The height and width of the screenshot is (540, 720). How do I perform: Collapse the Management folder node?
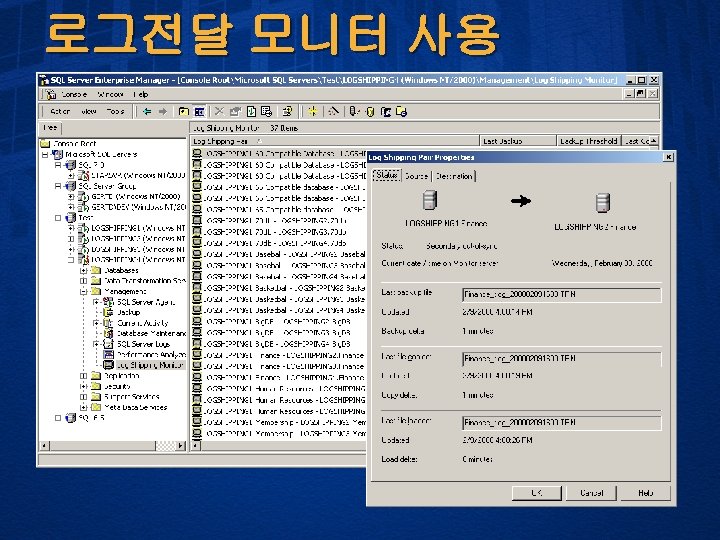[x=84, y=292]
